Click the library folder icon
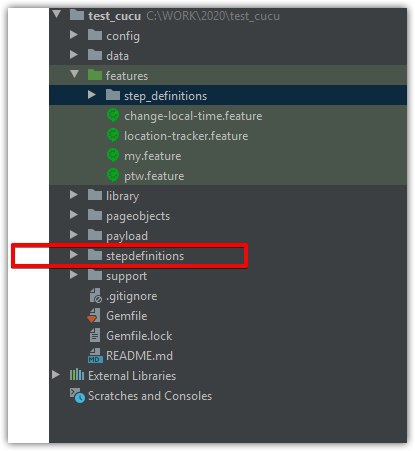 point(95,195)
